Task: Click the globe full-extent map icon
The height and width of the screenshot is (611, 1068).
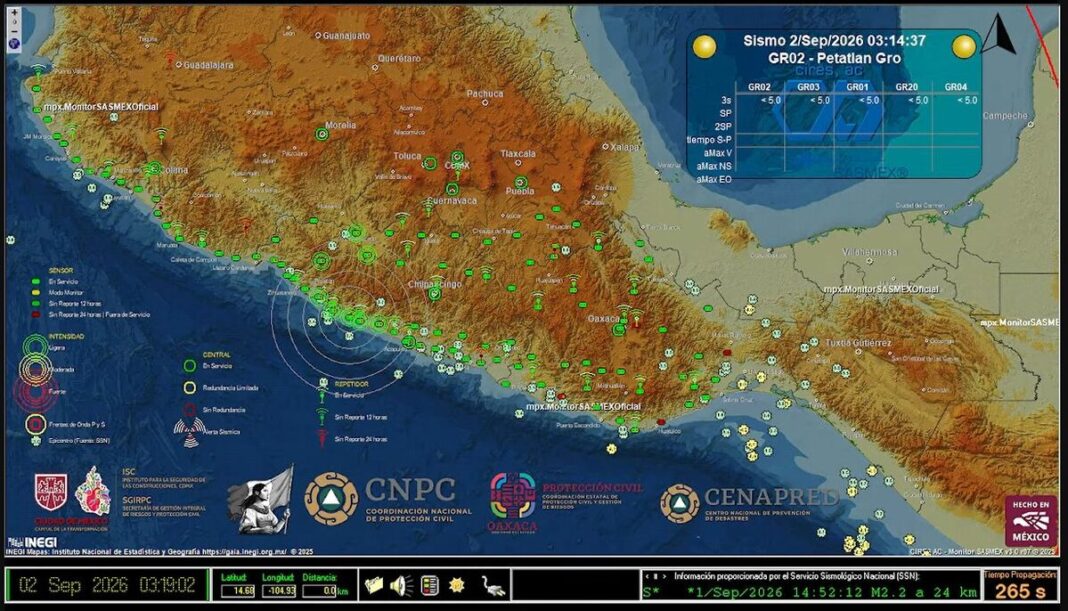Action: click(x=14, y=44)
